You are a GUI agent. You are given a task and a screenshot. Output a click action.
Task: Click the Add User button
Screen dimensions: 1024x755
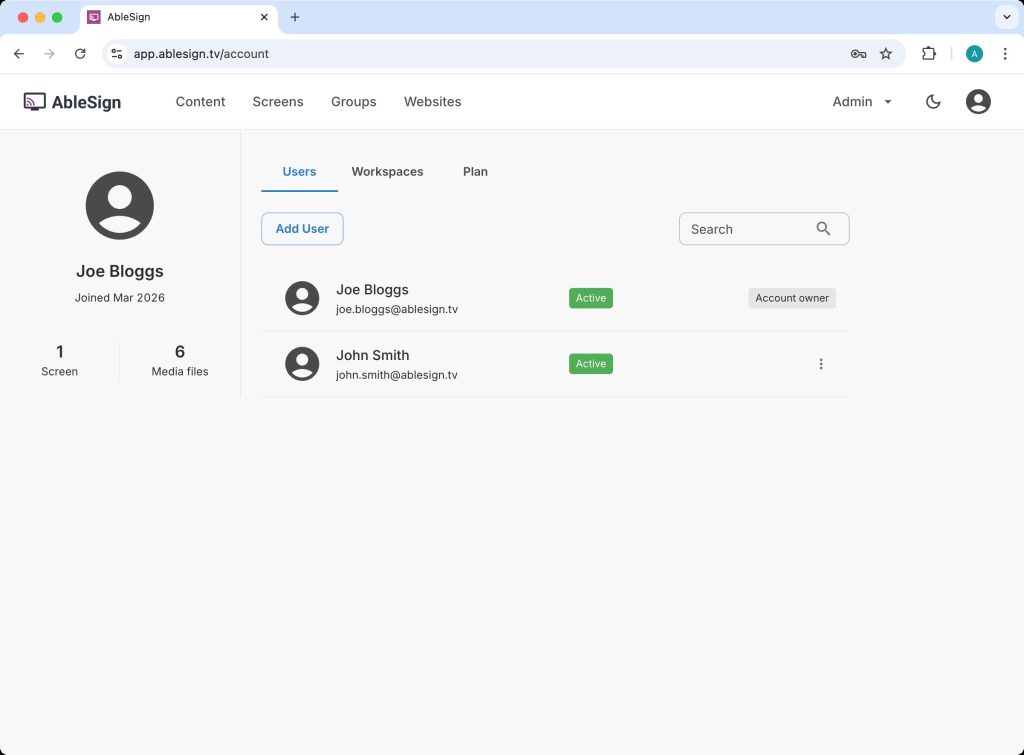pyautogui.click(x=302, y=229)
